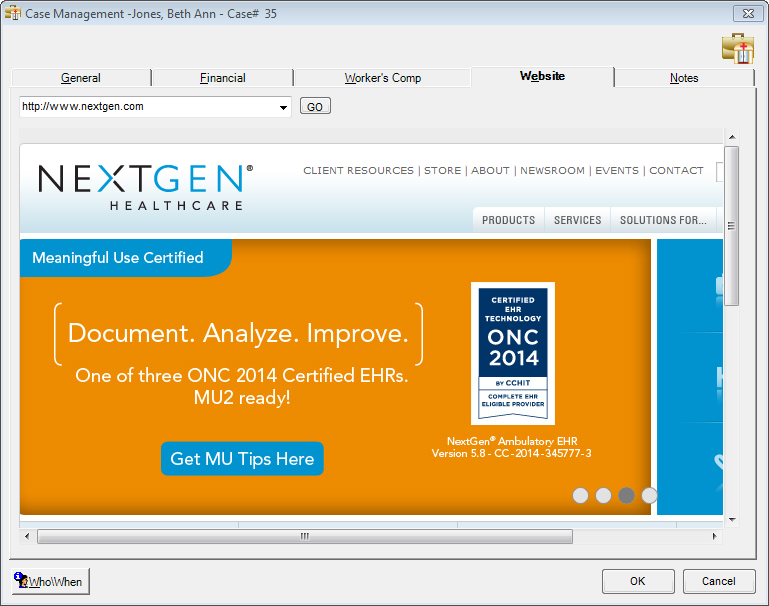This screenshot has height=606, width=769.
Task: Click the horizontal scrollbar thumb
Action: (x=305, y=536)
